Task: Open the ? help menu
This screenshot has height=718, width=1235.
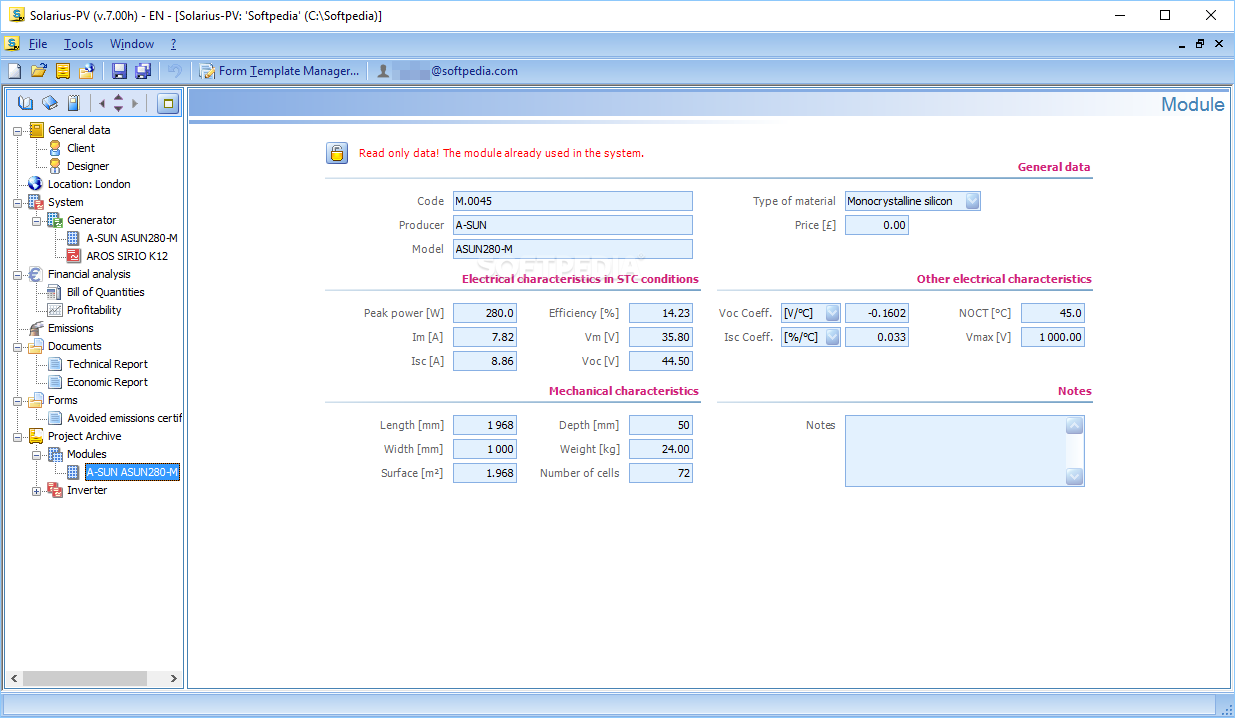Action: tap(173, 44)
